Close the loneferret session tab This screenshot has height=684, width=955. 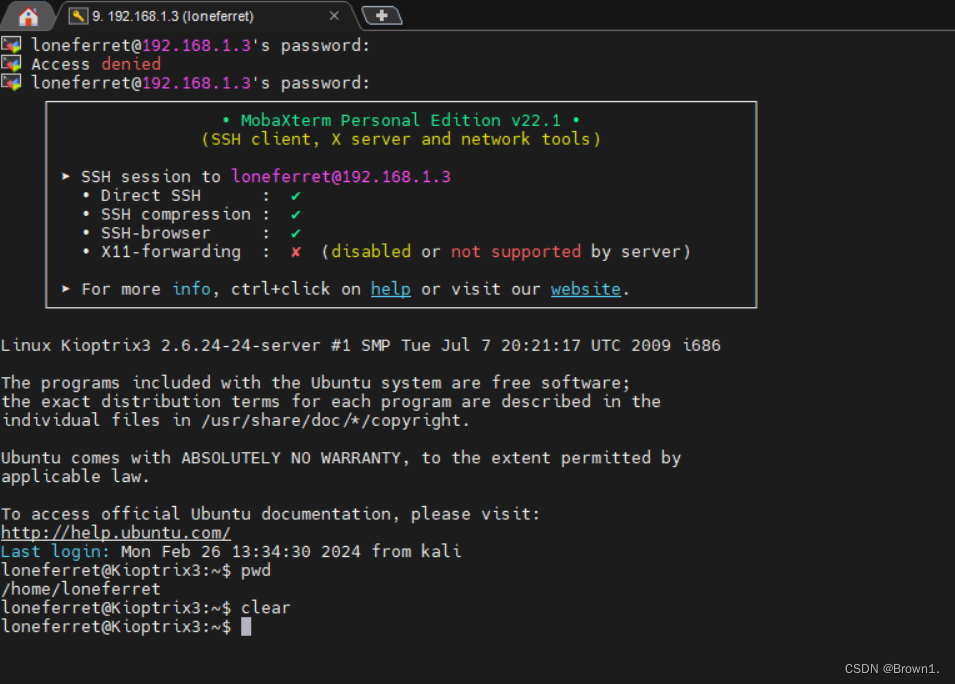(334, 15)
